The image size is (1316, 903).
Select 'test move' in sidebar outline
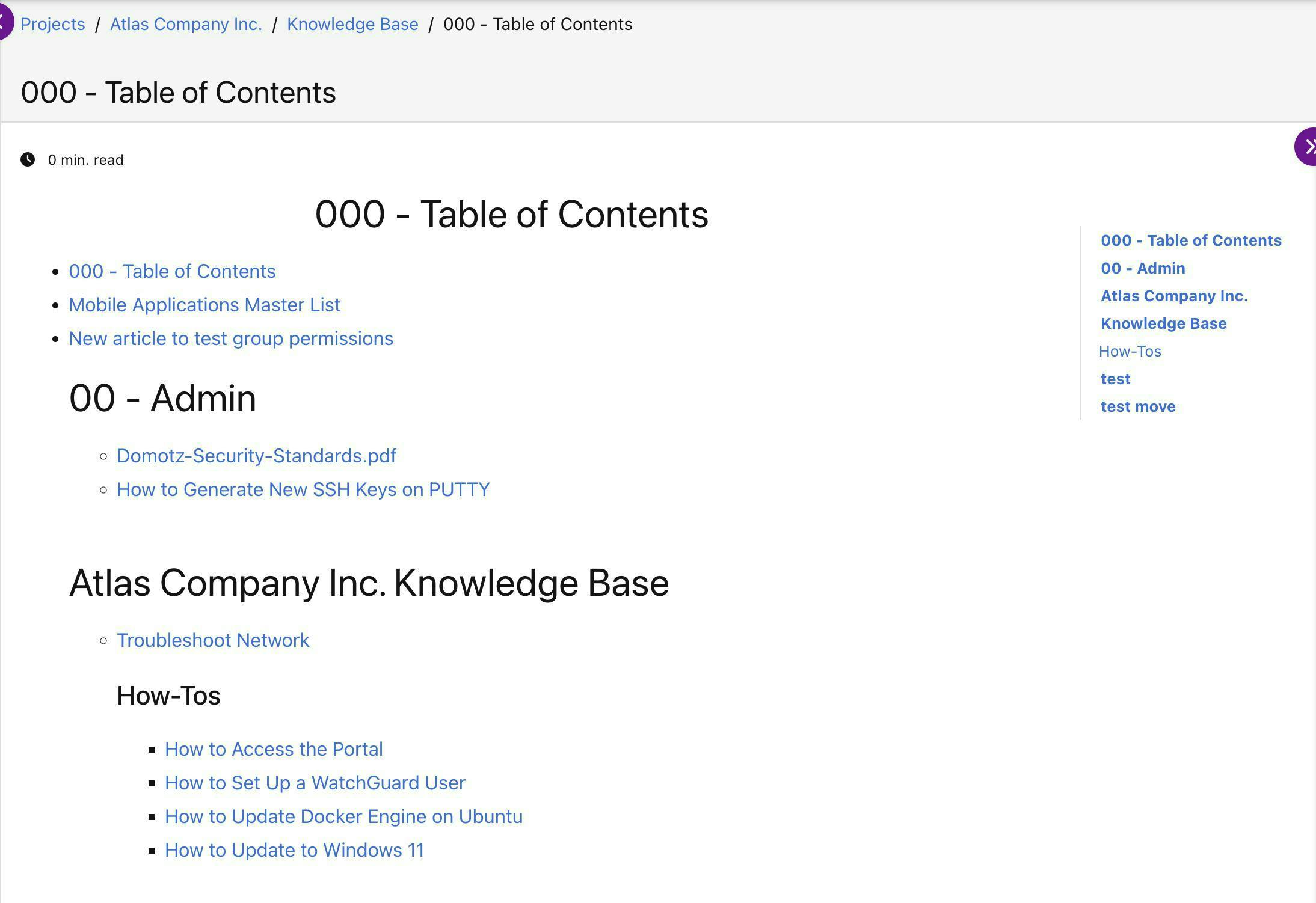point(1138,406)
